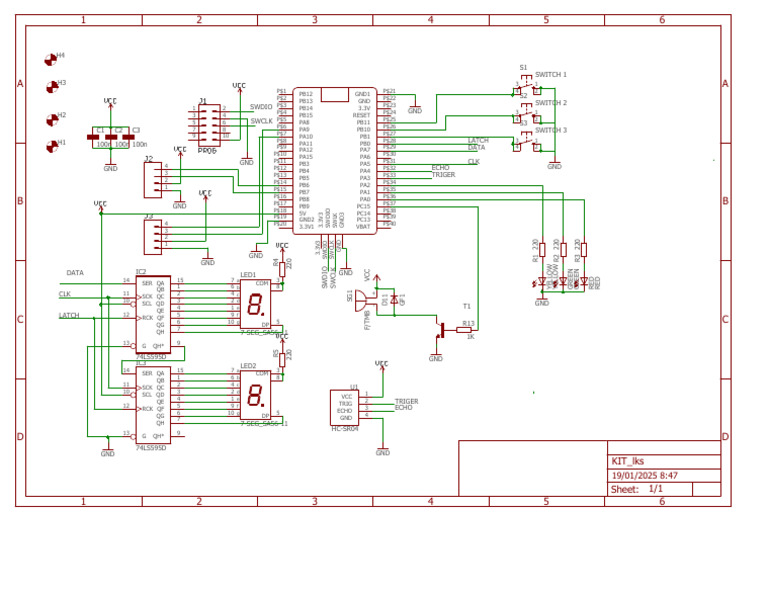The image size is (768, 594).
Task: Click the GND symbol below capacitors C1-C3
Action: click(x=111, y=167)
